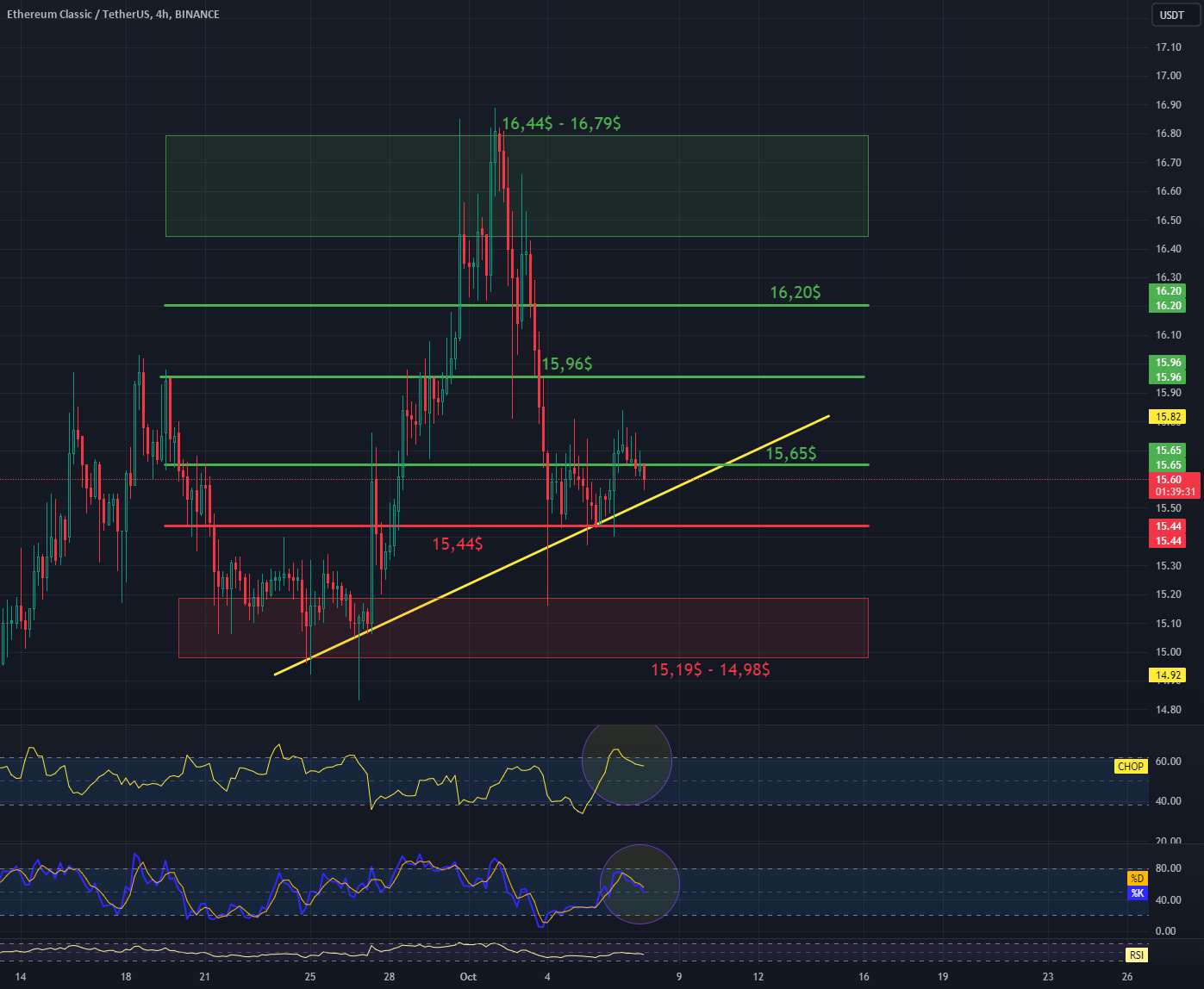This screenshot has height=989, width=1204.
Task: Select the RSI indicator label
Action: [1137, 955]
